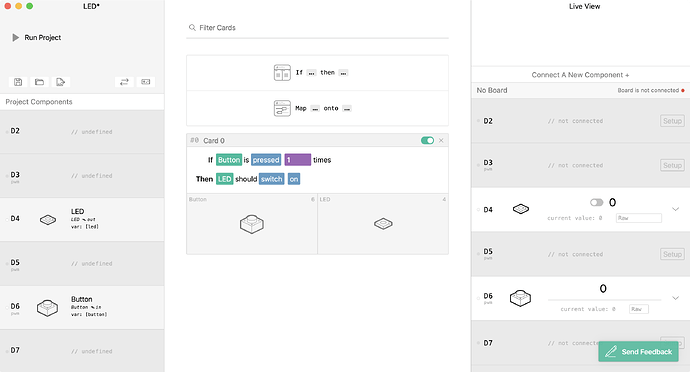Click Send Feedback button
The image size is (690, 372).
coord(638,352)
